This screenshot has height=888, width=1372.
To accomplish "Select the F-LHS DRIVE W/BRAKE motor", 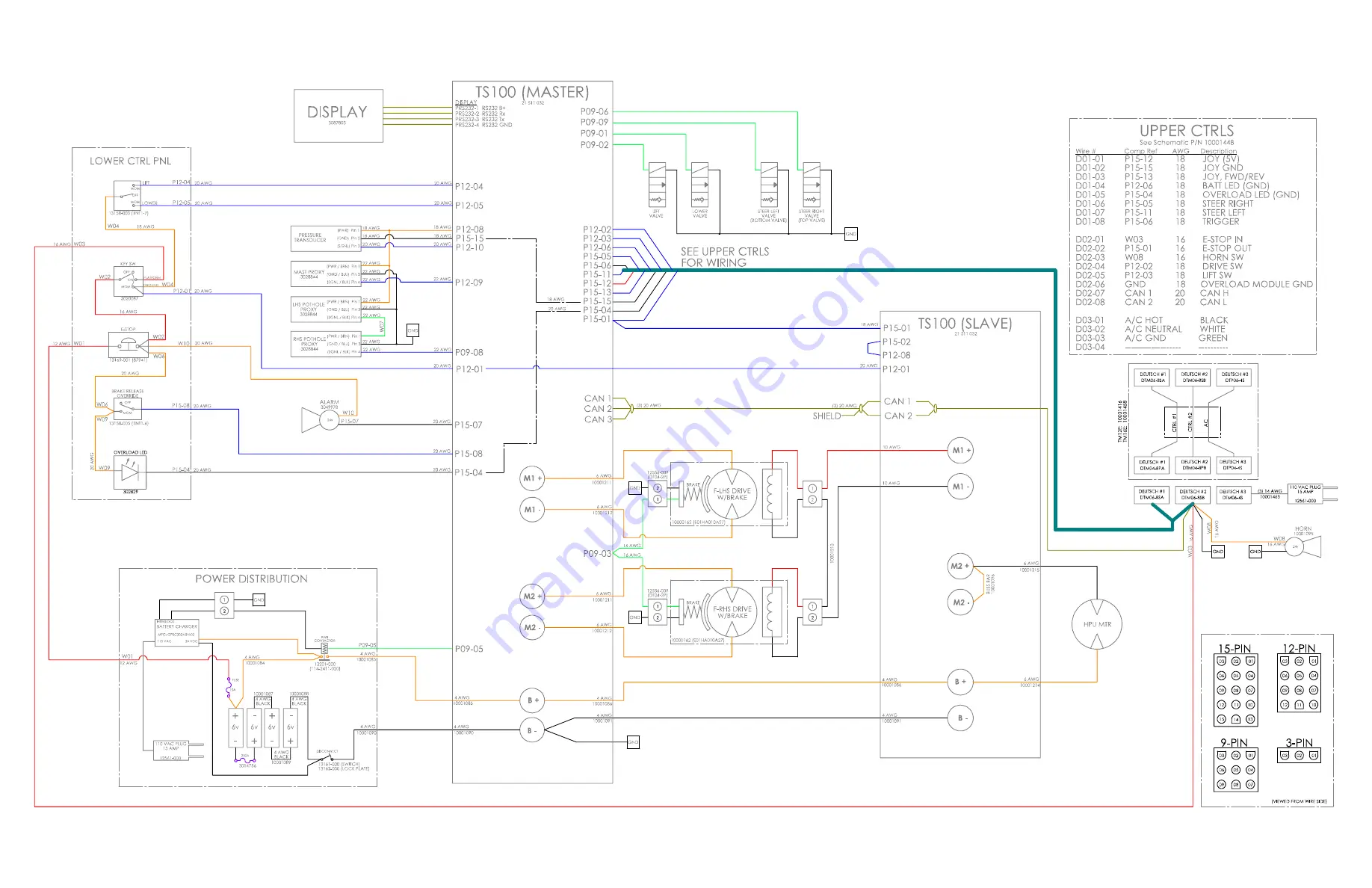I will 732,494.
